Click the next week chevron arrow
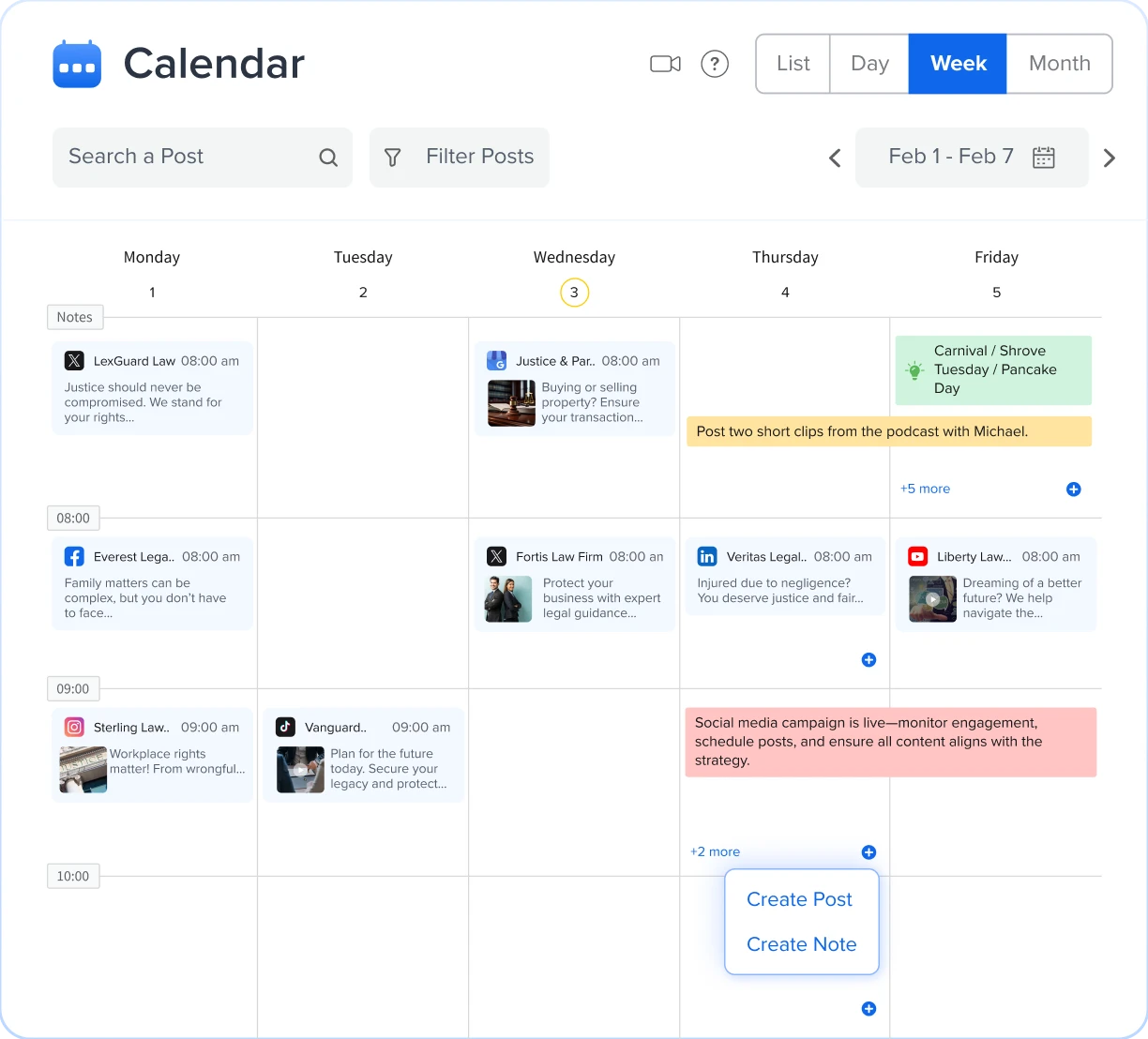The image size is (1148, 1039). point(1110,158)
